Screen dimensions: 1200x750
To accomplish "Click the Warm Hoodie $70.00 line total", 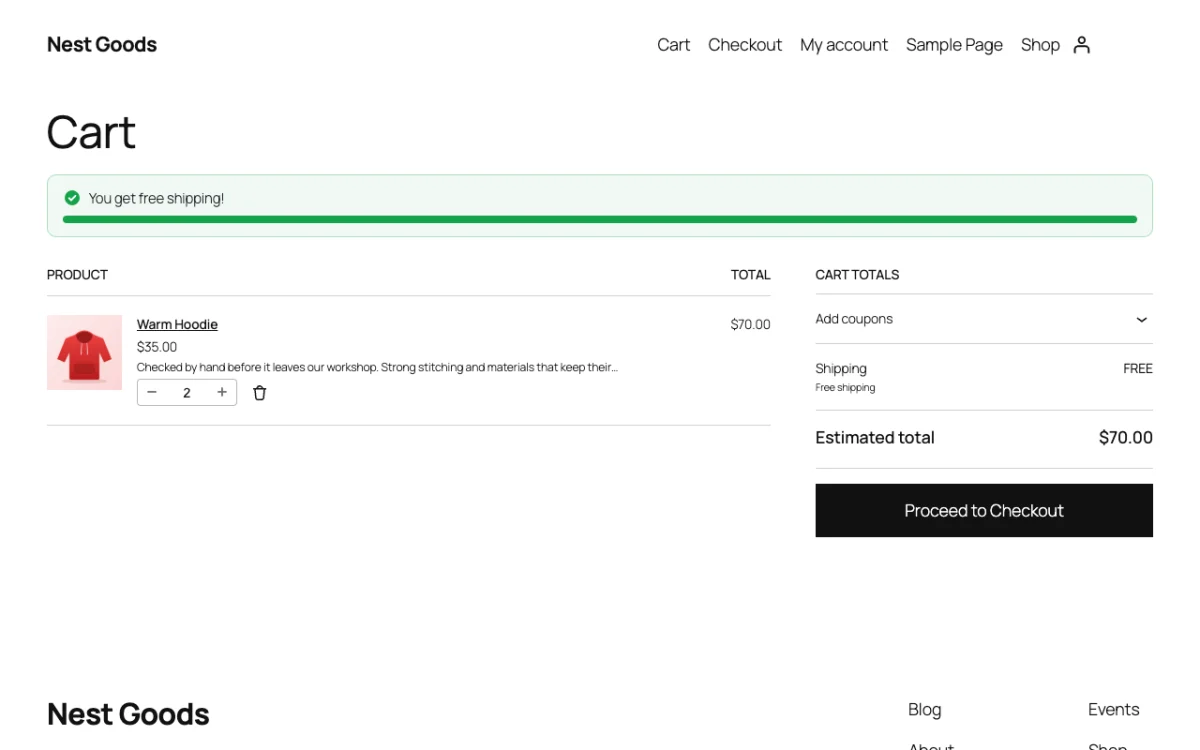I will [750, 324].
